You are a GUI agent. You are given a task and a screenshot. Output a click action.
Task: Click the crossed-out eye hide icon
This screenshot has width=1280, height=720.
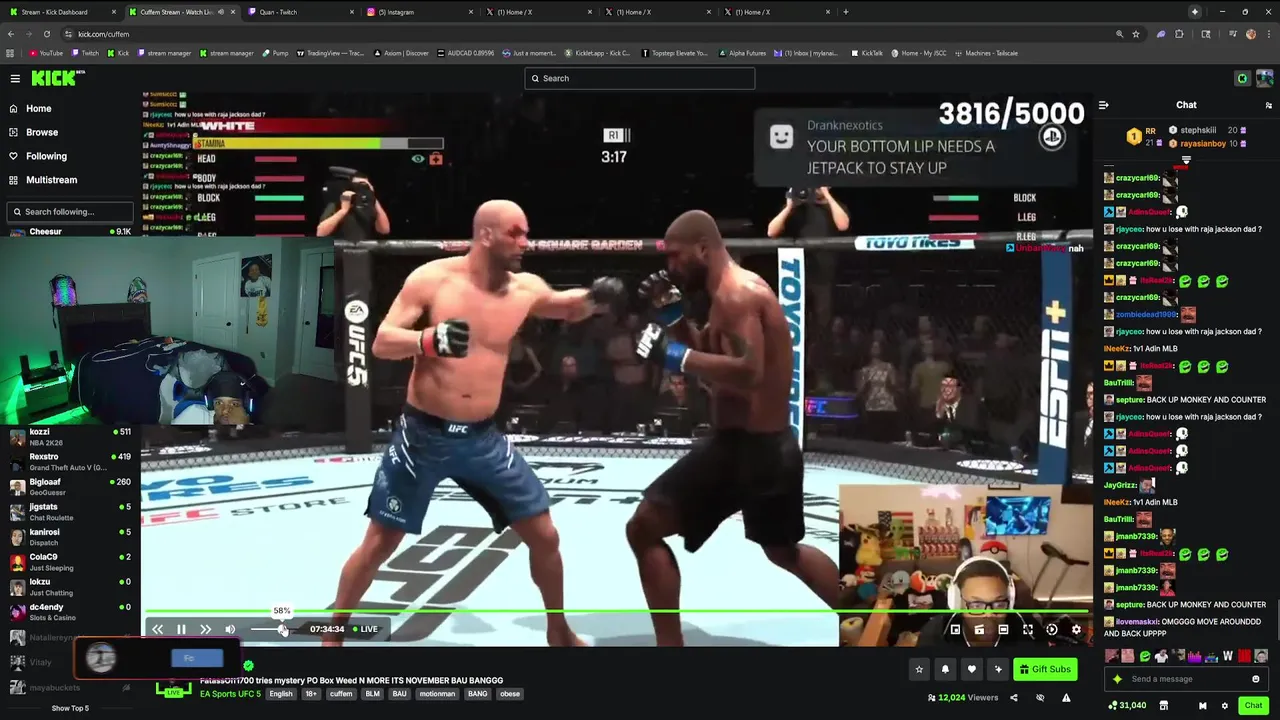[1040, 698]
